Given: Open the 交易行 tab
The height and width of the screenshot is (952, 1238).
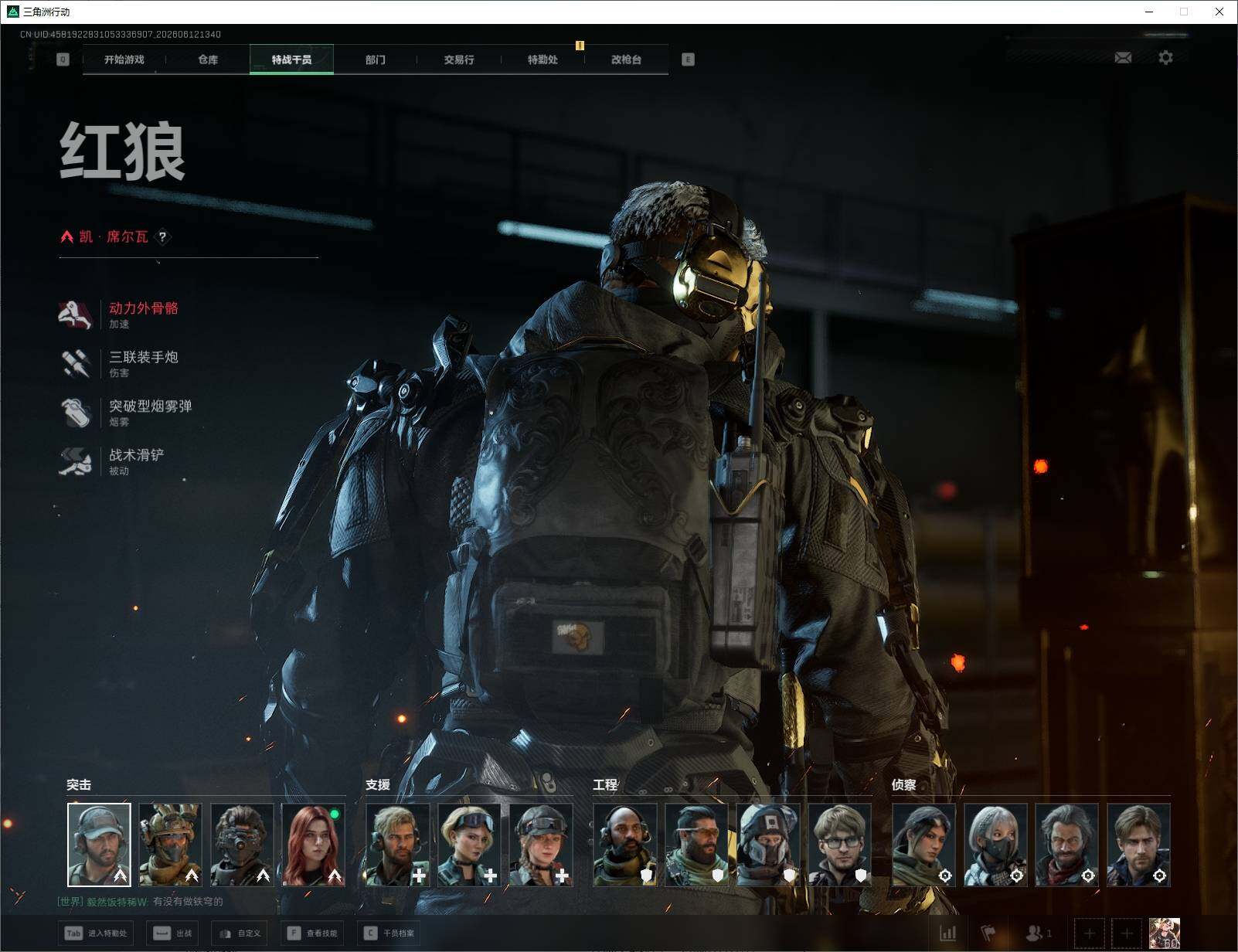Looking at the screenshot, I should pos(459,59).
